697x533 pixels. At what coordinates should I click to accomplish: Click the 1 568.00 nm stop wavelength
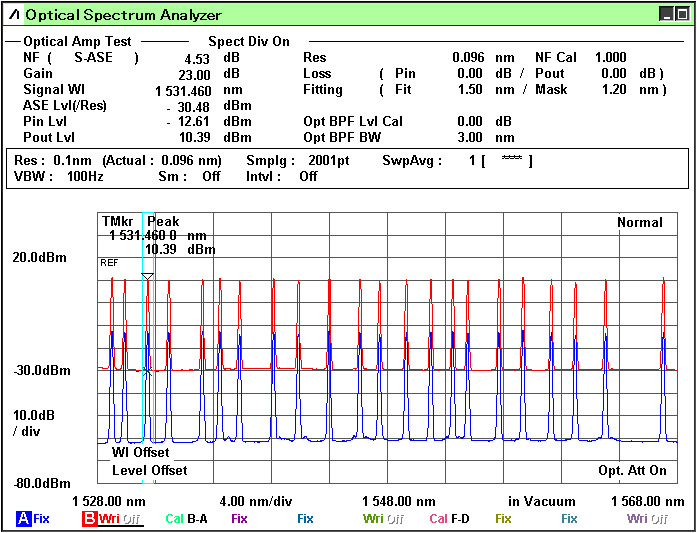648,502
